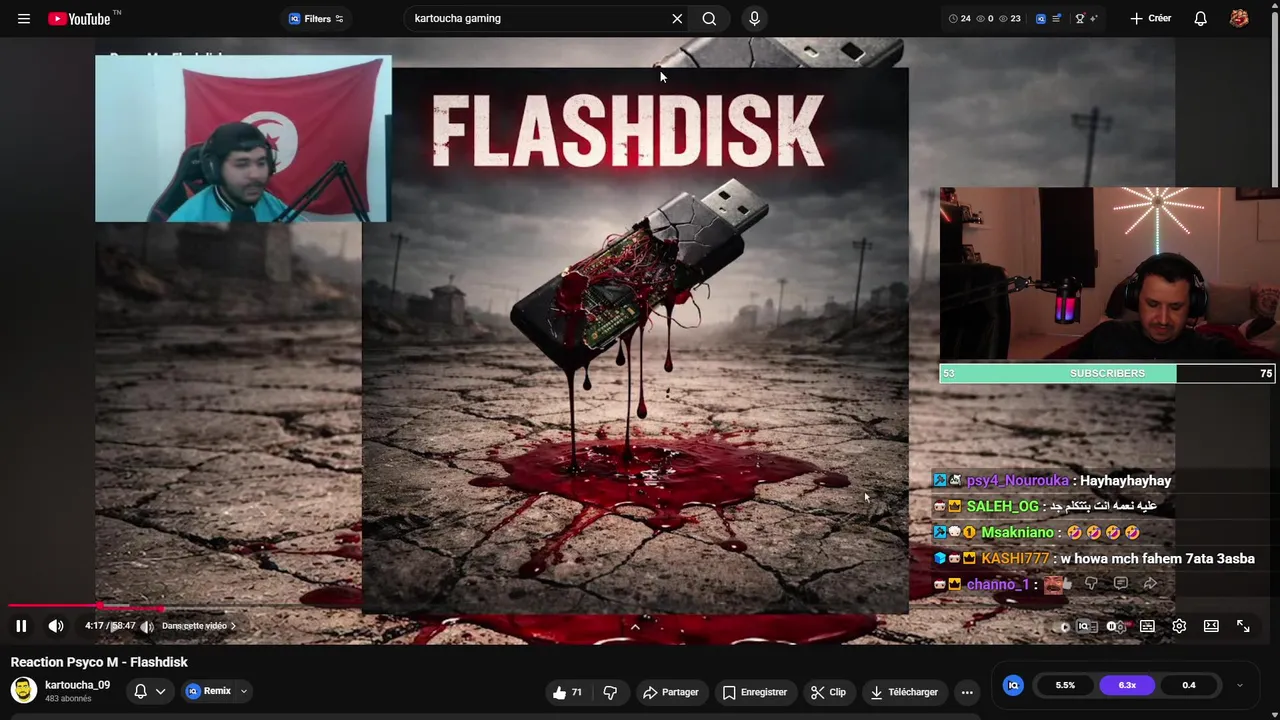The image size is (1280, 720).
Task: Enter full screen mode
Action: [x=1243, y=626]
